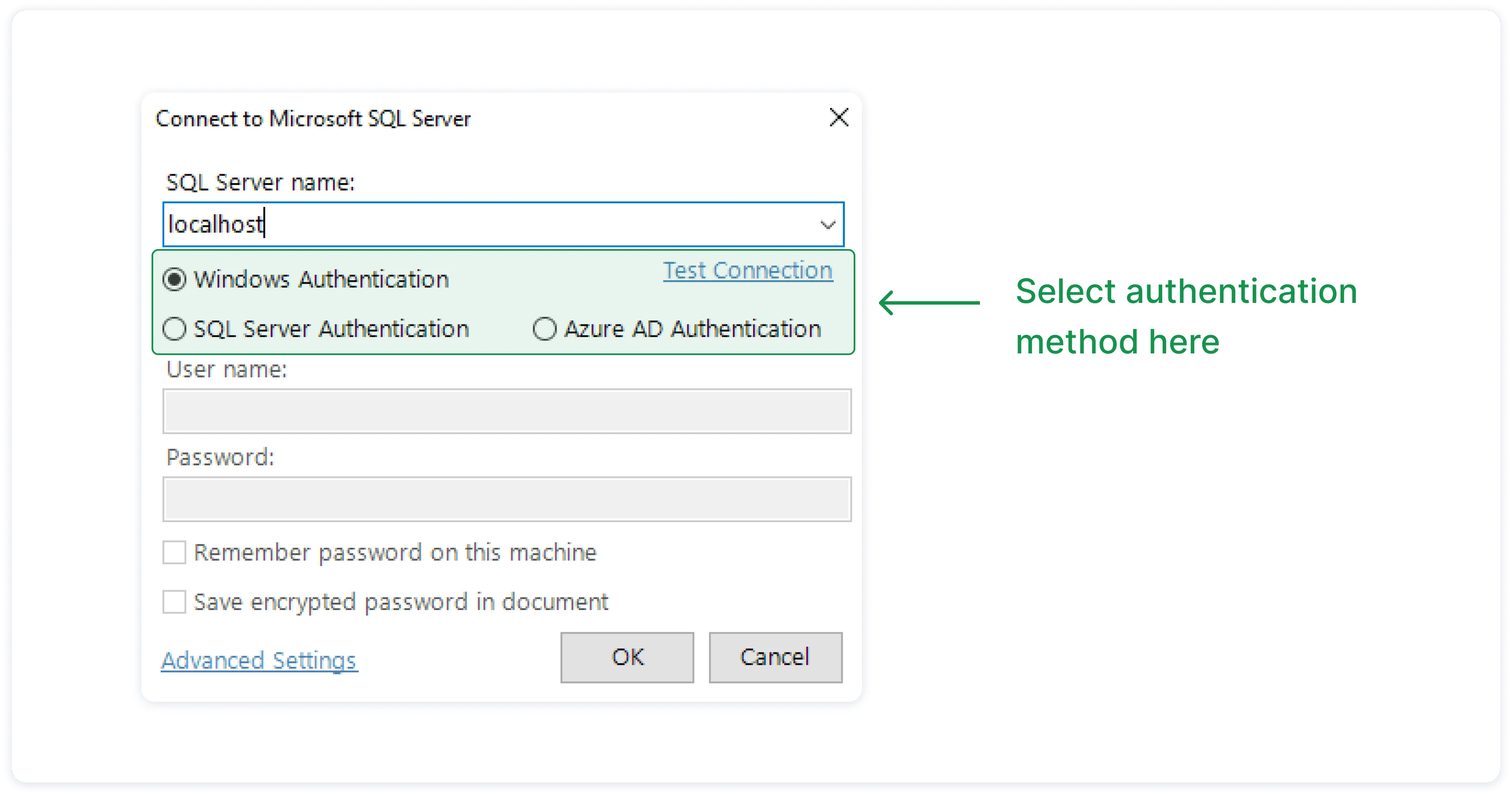The height and width of the screenshot is (796, 1512).
Task: Close the Connect to Microsoft SQL Server dialog
Action: point(839,118)
